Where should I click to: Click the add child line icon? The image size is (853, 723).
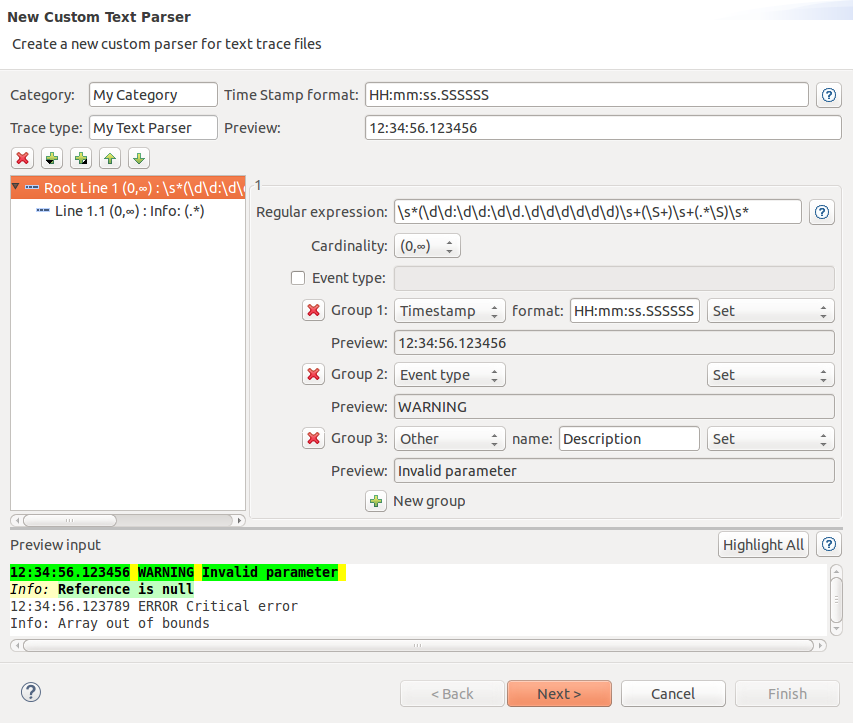point(81,158)
